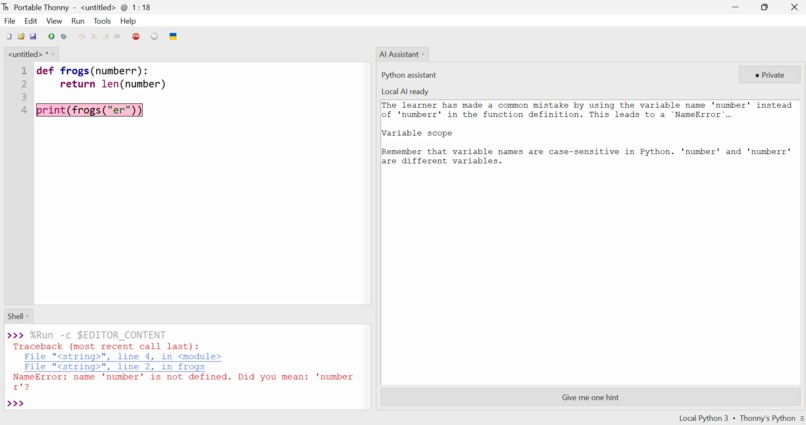Restore down the Thonny window

pyautogui.click(x=764, y=7)
